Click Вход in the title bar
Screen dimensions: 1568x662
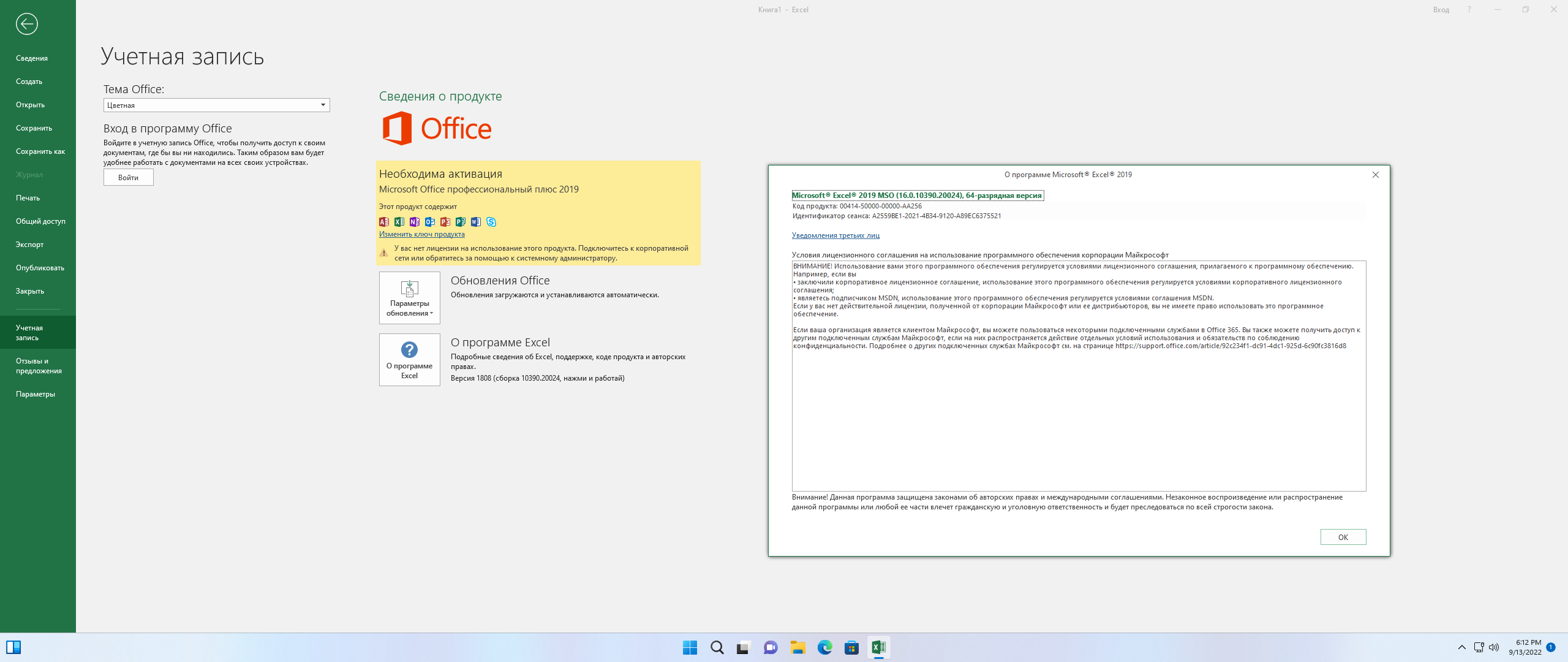1441,10
